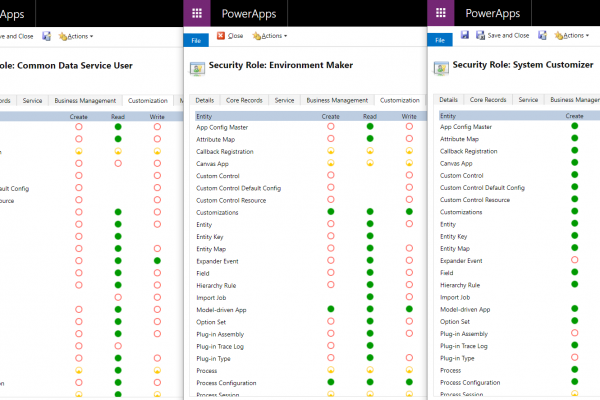Image resolution: width=600 pixels, height=400 pixels.
Task: Click Write column header in Environment Maker table
Action: [409, 116]
